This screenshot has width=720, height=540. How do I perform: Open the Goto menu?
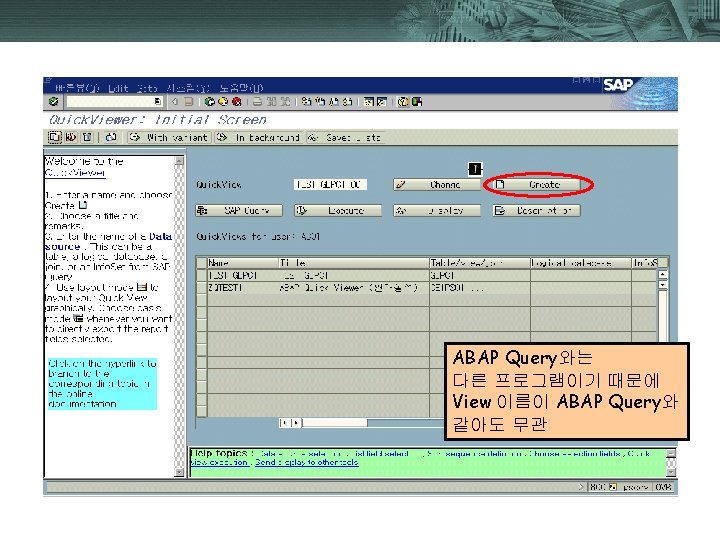pos(147,88)
